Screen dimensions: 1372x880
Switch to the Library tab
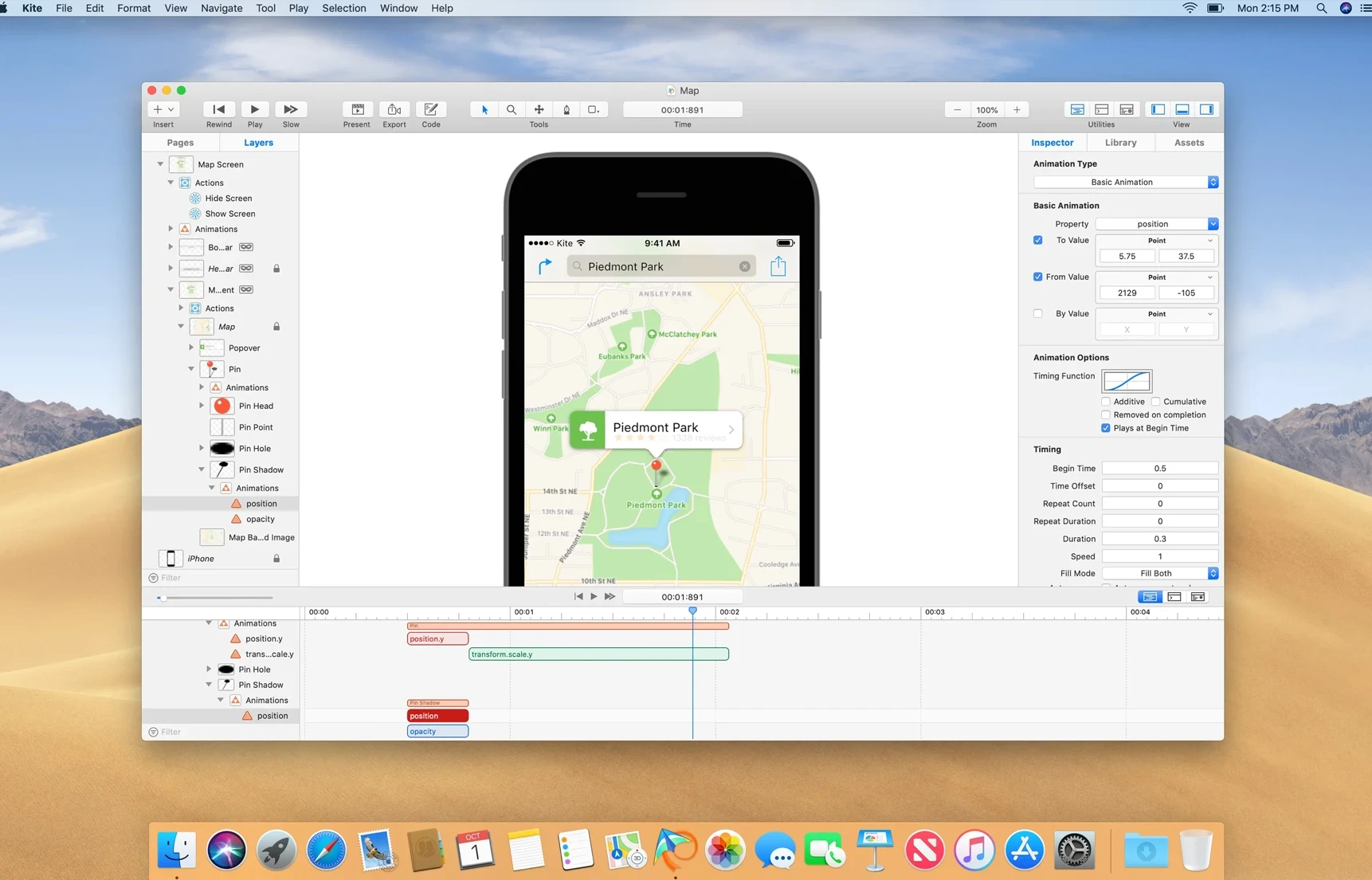(x=1120, y=143)
